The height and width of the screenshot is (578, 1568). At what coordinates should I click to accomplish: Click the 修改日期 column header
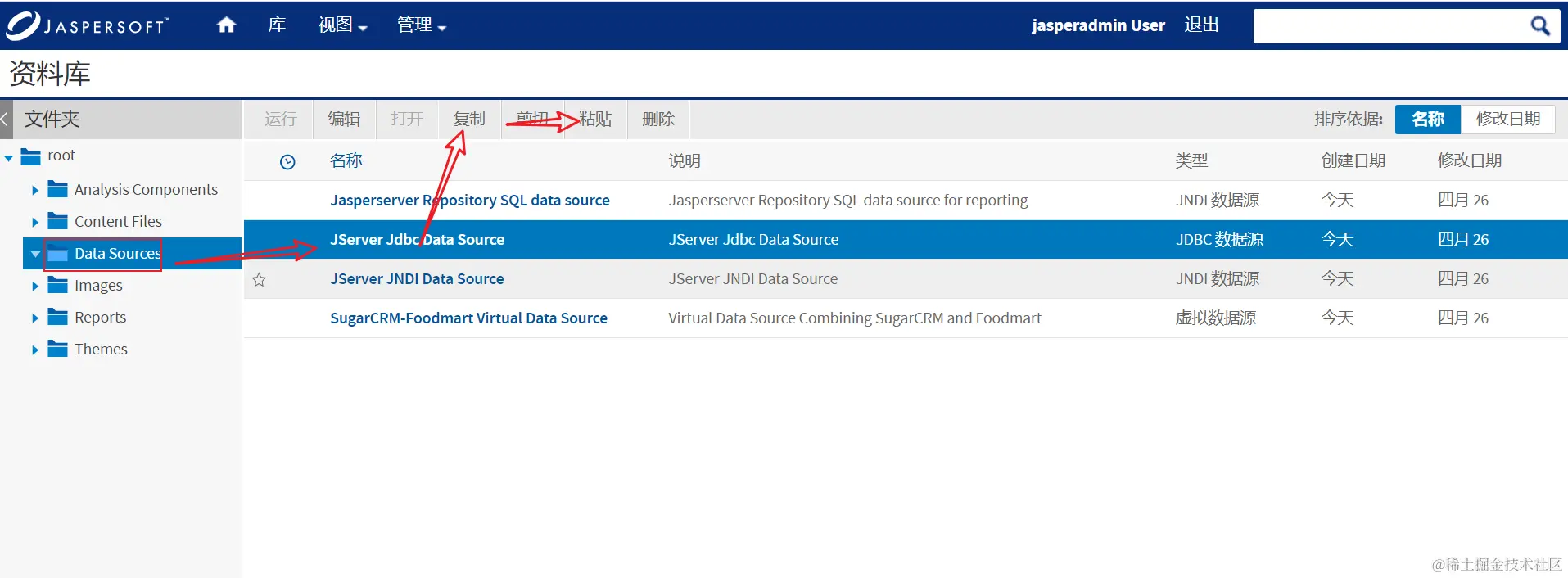1470,160
